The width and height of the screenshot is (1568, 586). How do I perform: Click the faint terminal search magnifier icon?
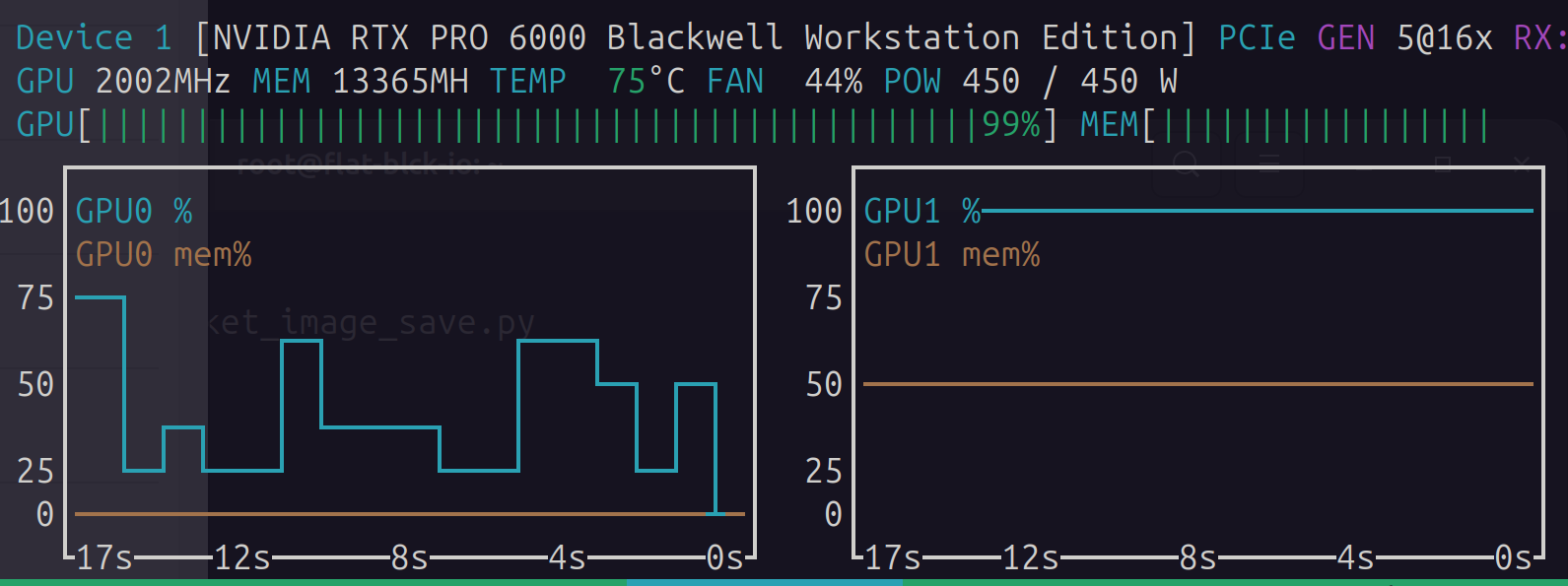pyautogui.click(x=1187, y=163)
